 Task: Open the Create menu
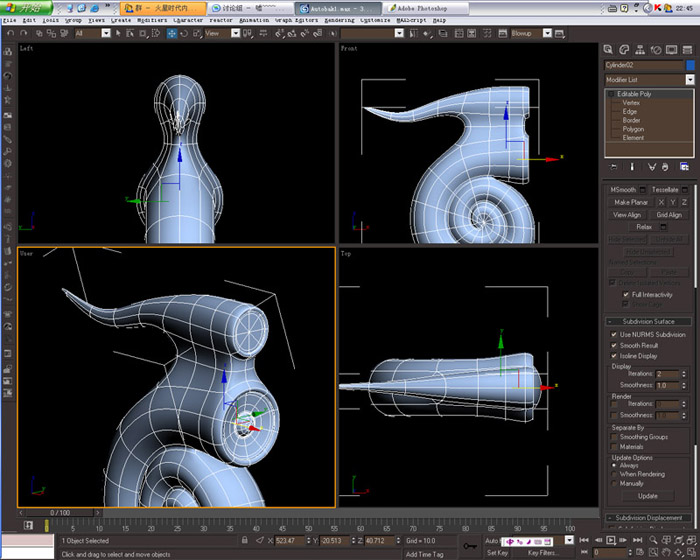[121, 20]
